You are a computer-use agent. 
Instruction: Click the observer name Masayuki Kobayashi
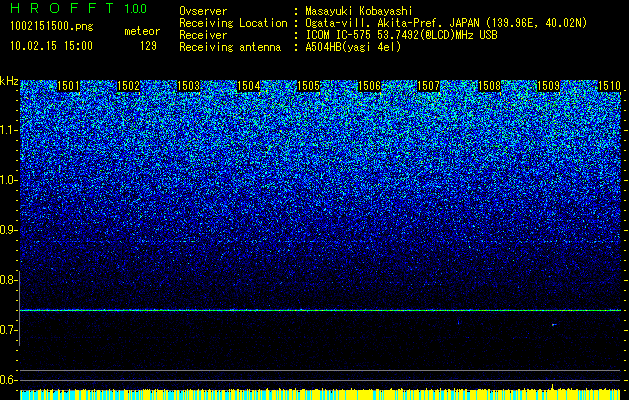pyautogui.click(x=359, y=11)
